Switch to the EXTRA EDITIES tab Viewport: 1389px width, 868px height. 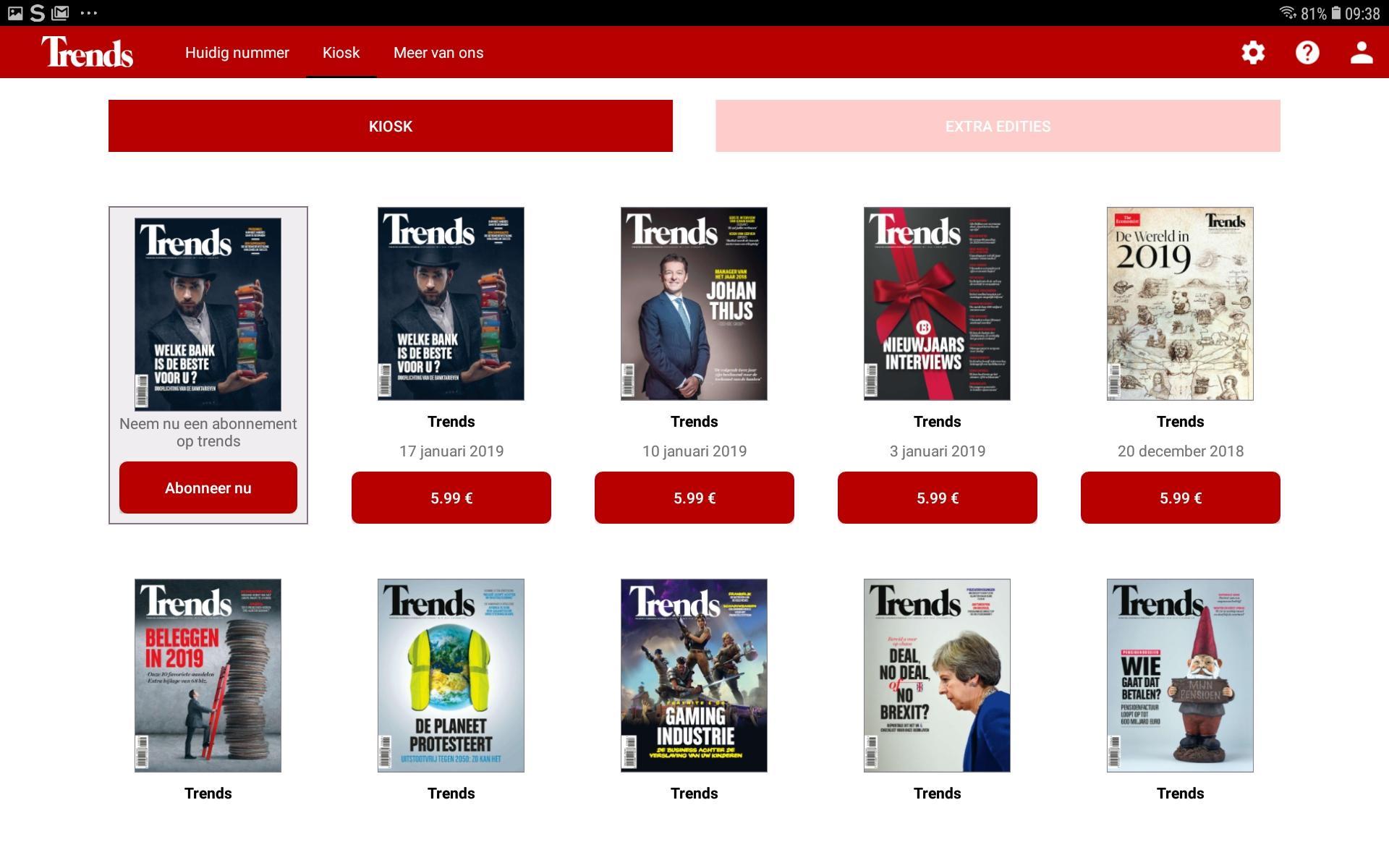(998, 126)
